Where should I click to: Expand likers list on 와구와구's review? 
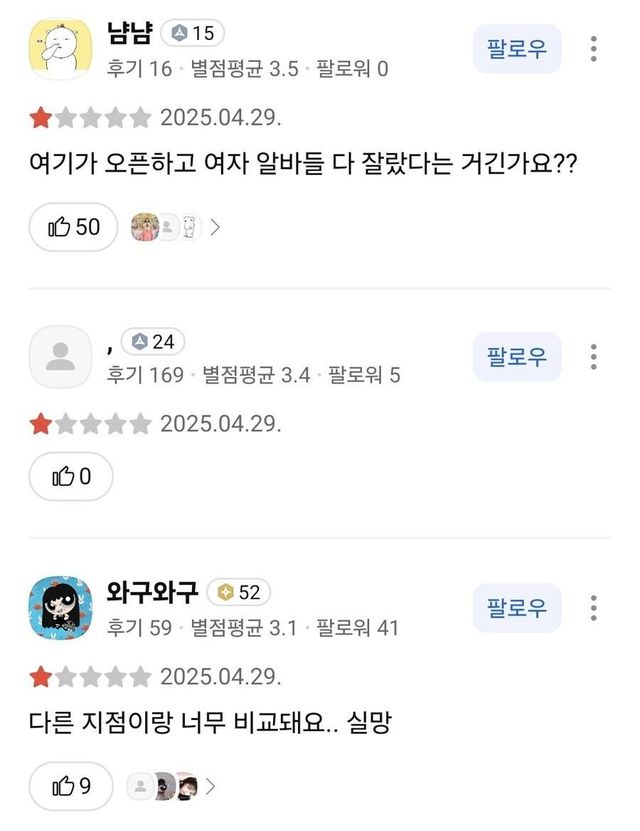tap(210, 786)
